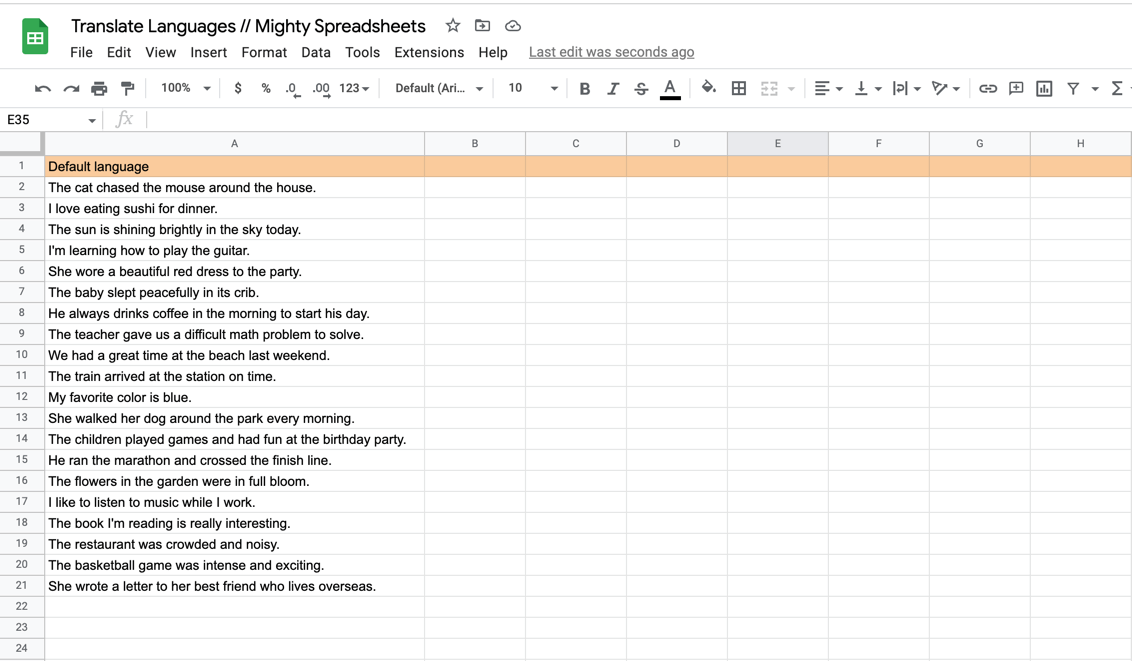Open text wrapping dropdown
This screenshot has height=661, width=1132.
(906, 88)
